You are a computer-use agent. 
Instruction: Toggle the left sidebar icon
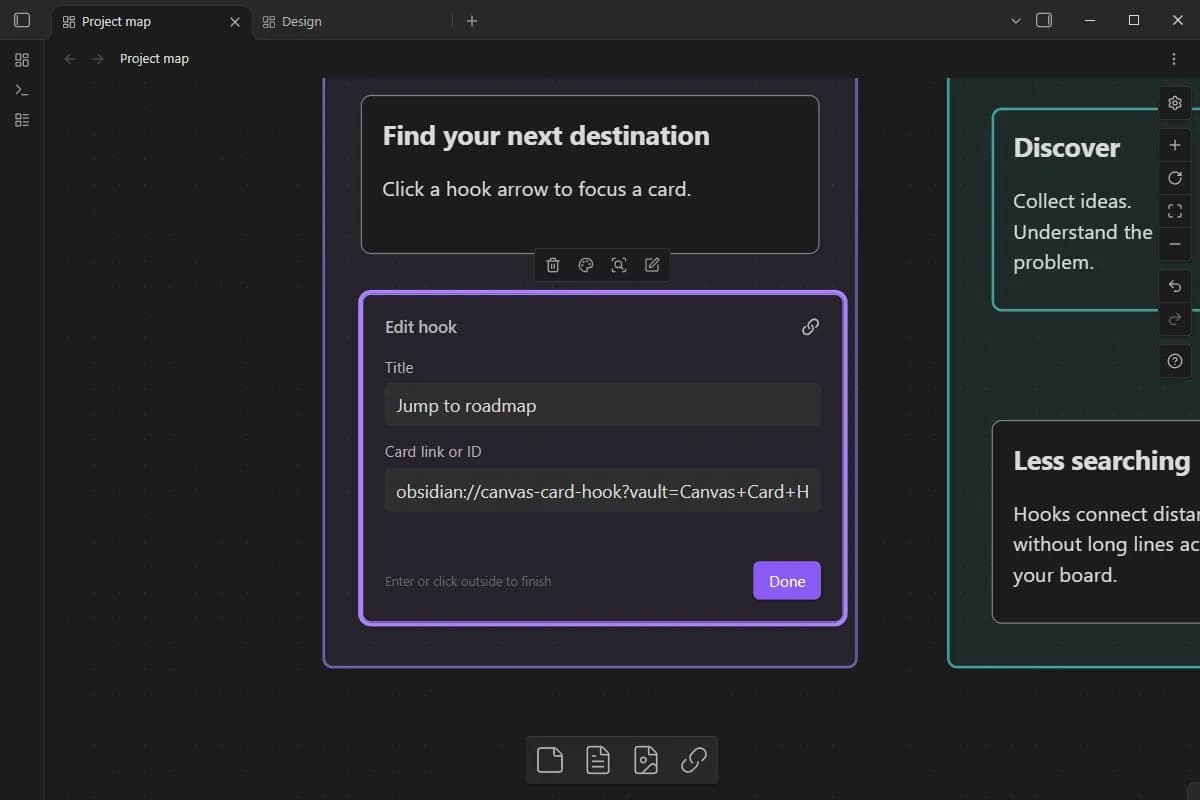click(x=22, y=20)
